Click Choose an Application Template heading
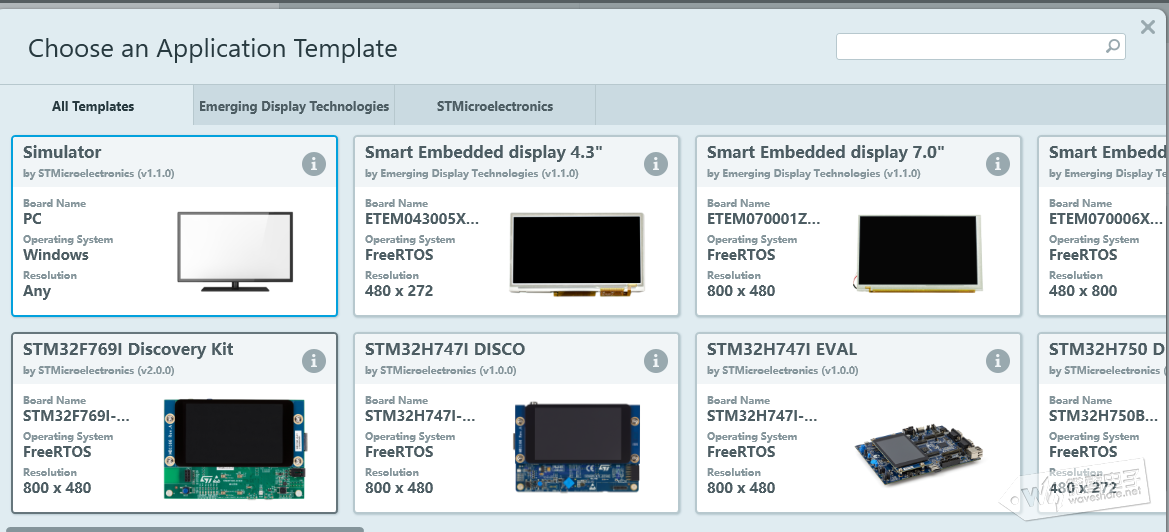The height and width of the screenshot is (532, 1169). tap(212, 49)
